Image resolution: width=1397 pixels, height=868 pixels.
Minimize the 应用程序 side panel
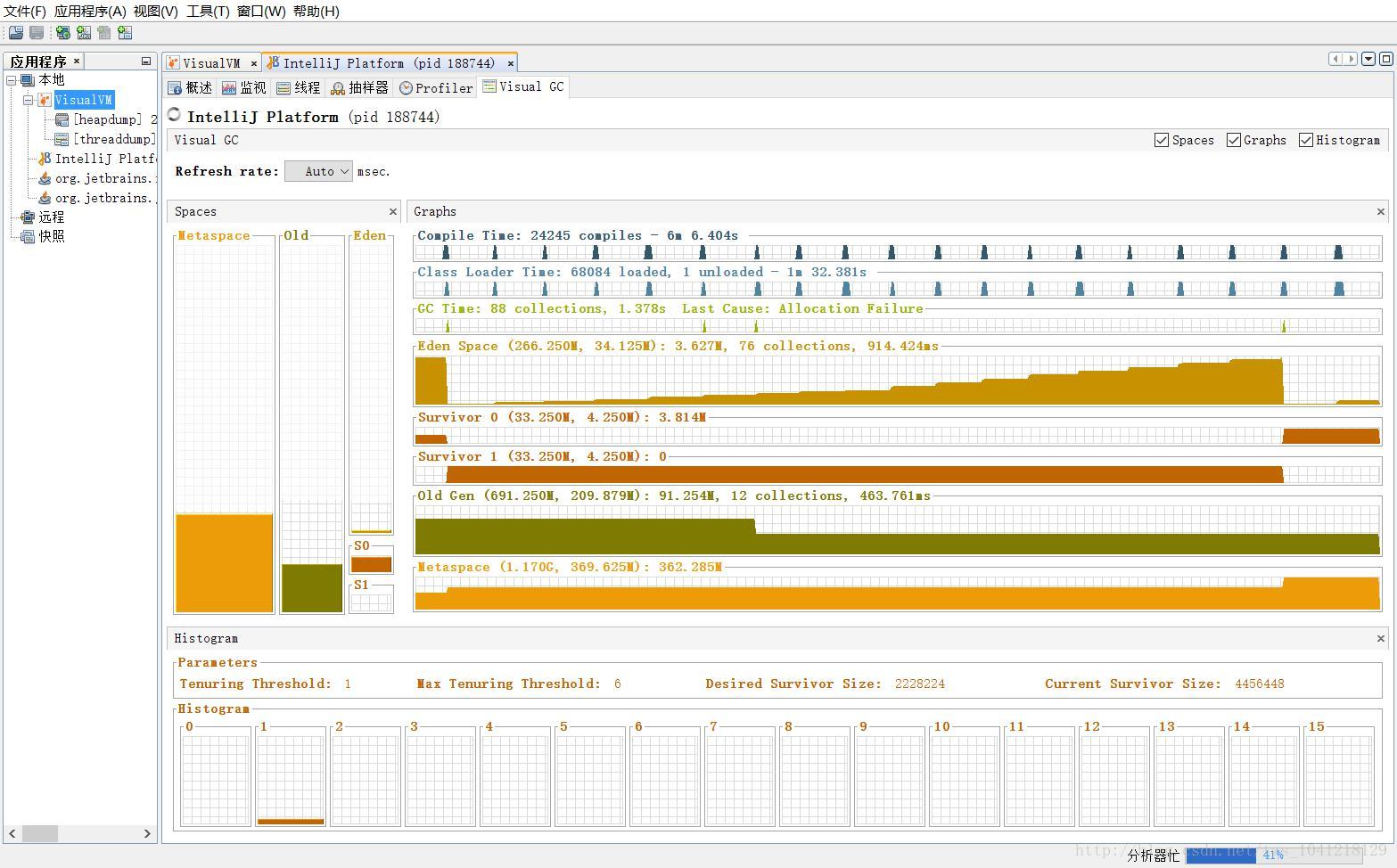point(146,61)
